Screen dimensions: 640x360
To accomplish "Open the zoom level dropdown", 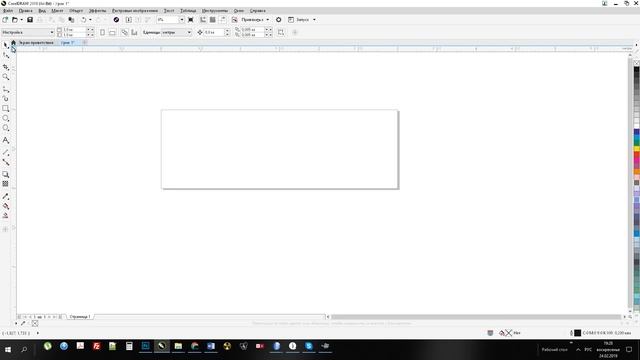I will tap(182, 20).
